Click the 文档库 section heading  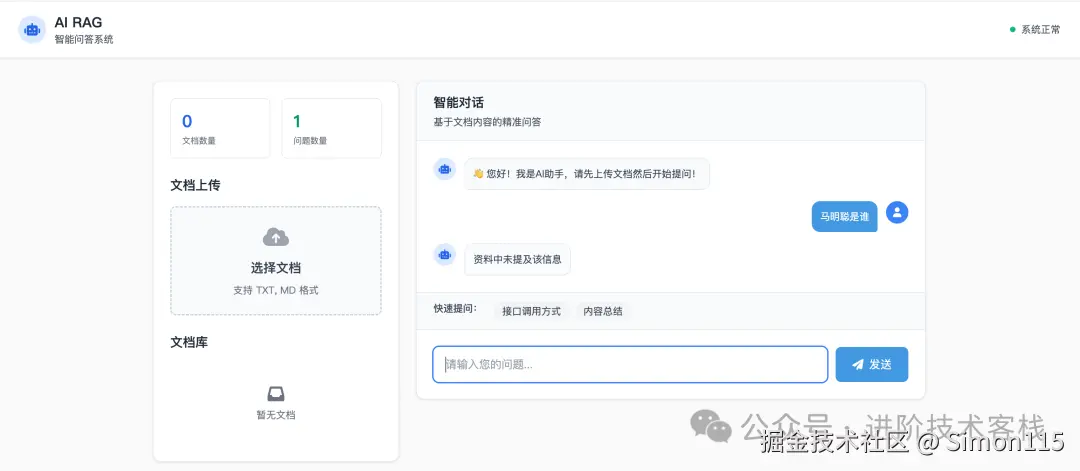click(x=189, y=342)
